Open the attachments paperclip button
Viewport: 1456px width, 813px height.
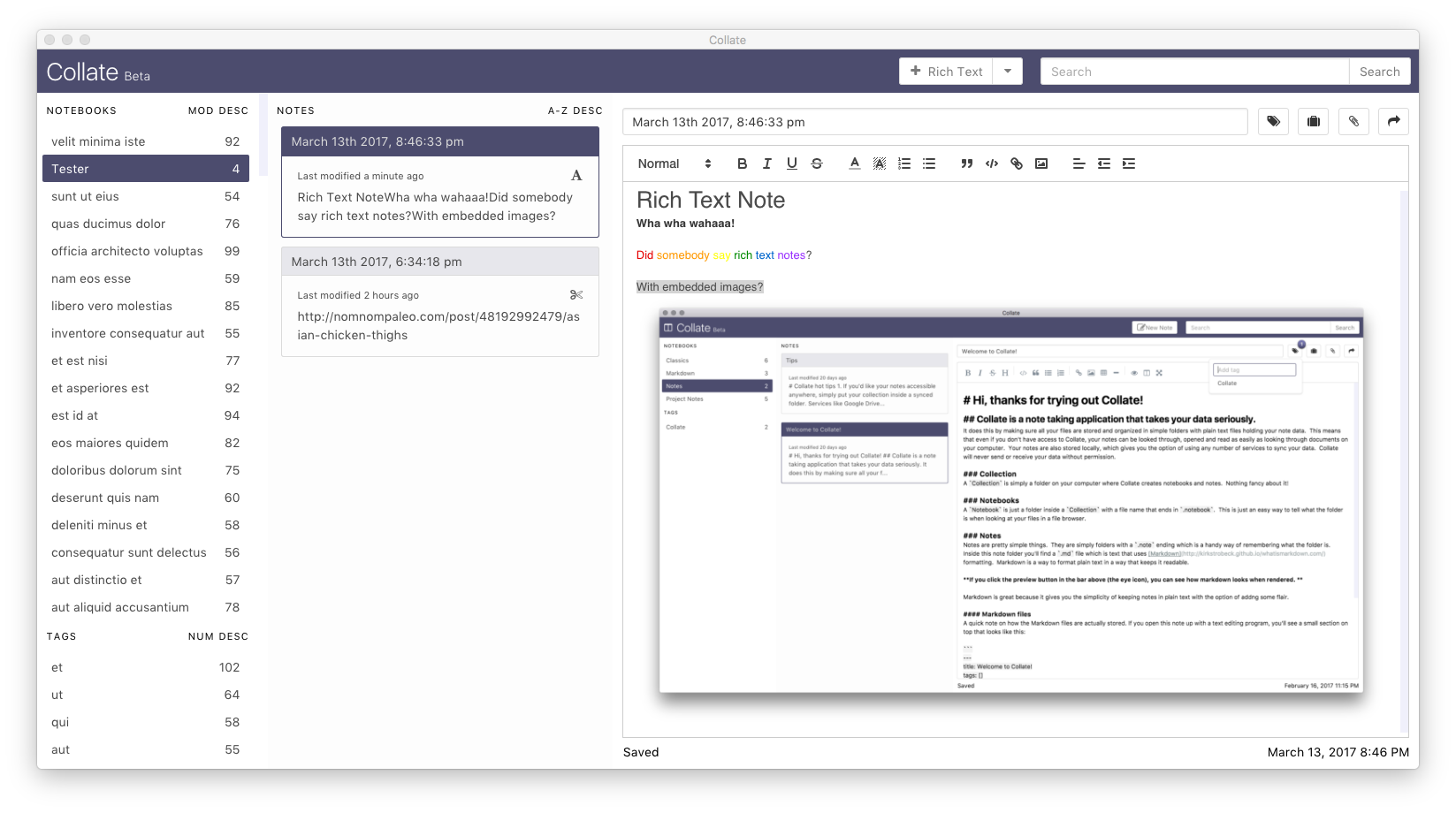(1353, 122)
